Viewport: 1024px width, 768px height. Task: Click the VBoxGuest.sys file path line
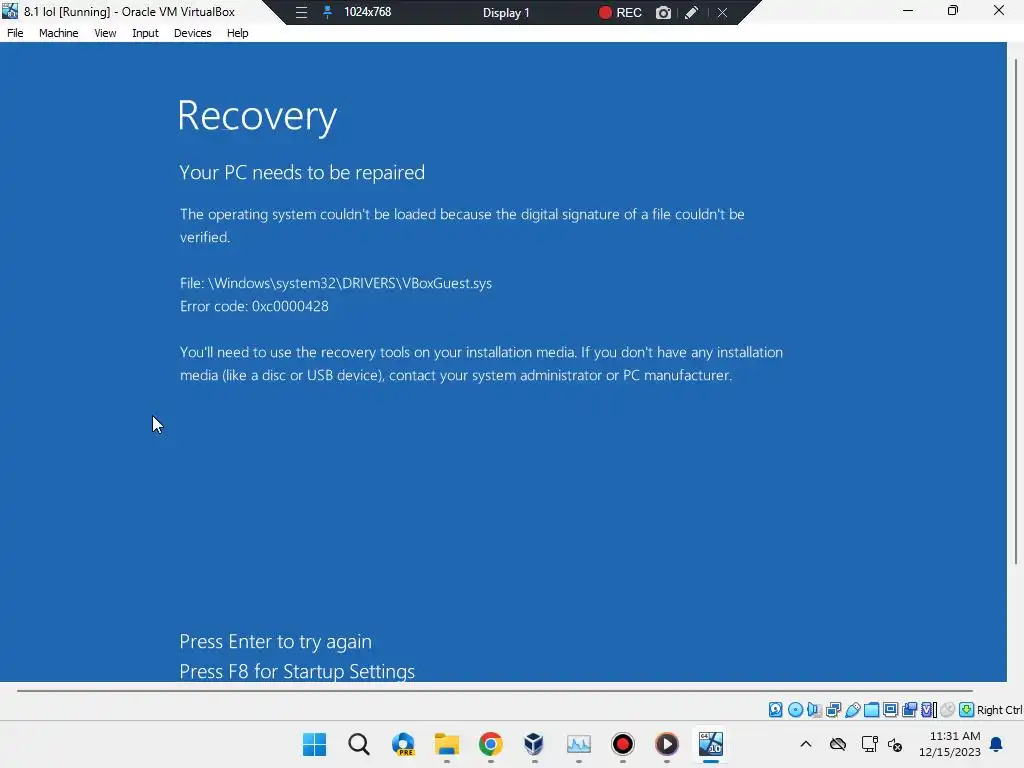336,283
